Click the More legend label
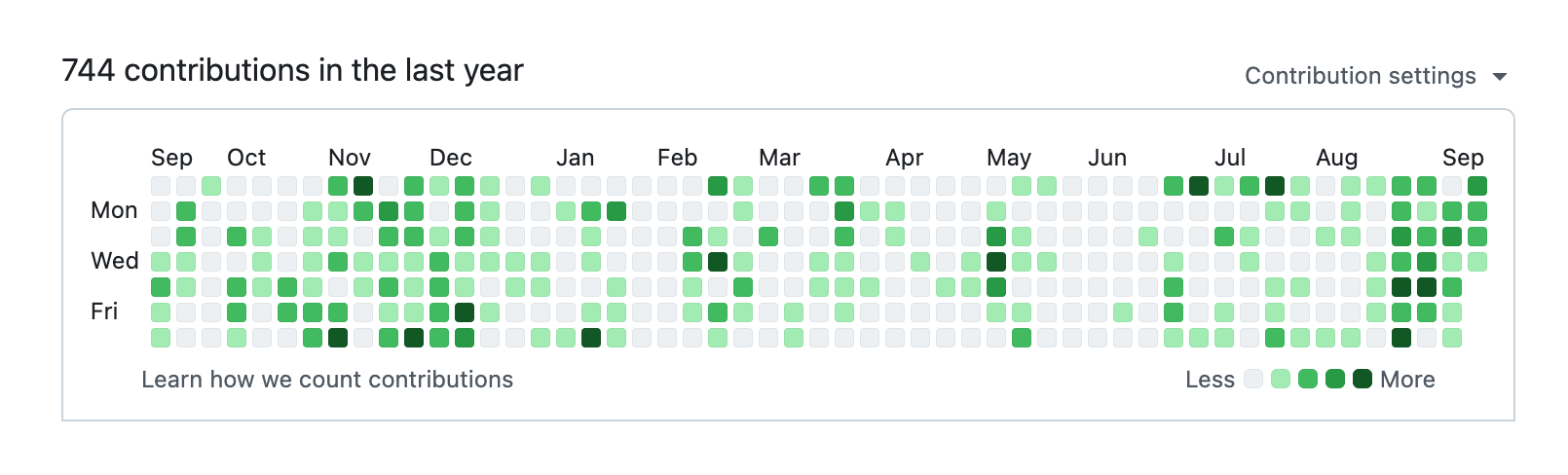The width and height of the screenshot is (1568, 475). tap(1407, 380)
